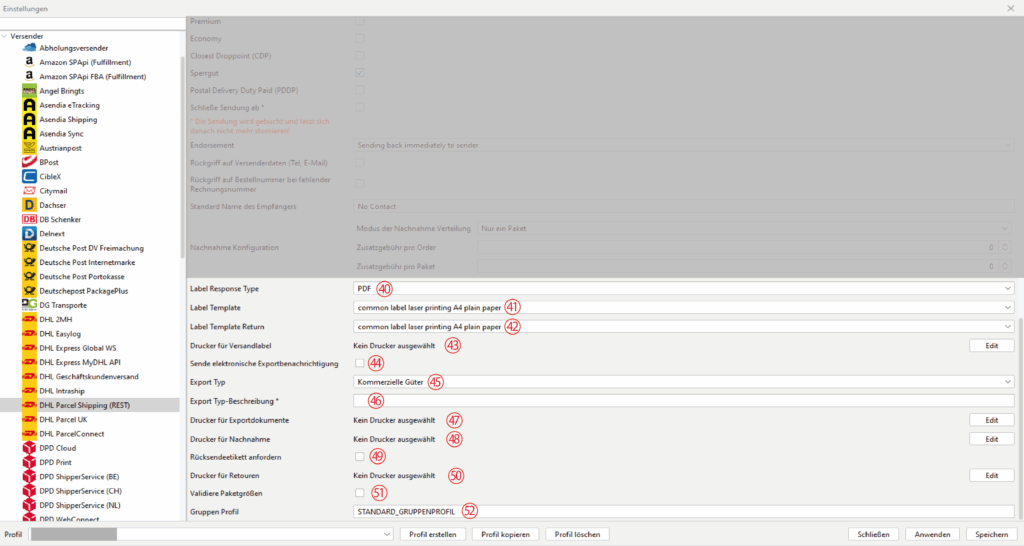Click the Asendia Sync icon
Image resolution: width=1024 pixels, height=546 pixels.
[x=29, y=134]
